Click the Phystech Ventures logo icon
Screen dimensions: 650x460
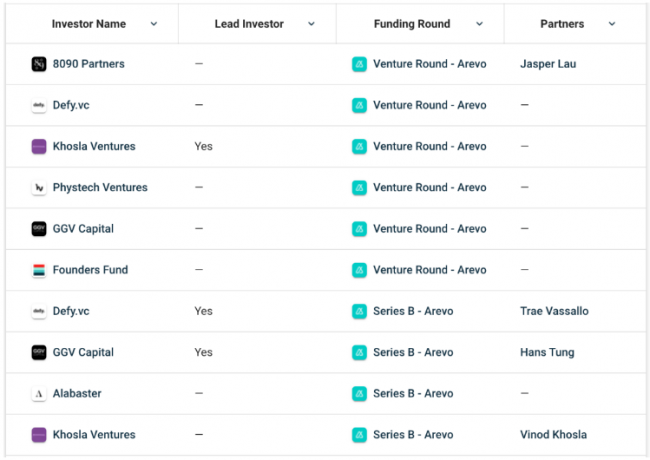(39, 187)
